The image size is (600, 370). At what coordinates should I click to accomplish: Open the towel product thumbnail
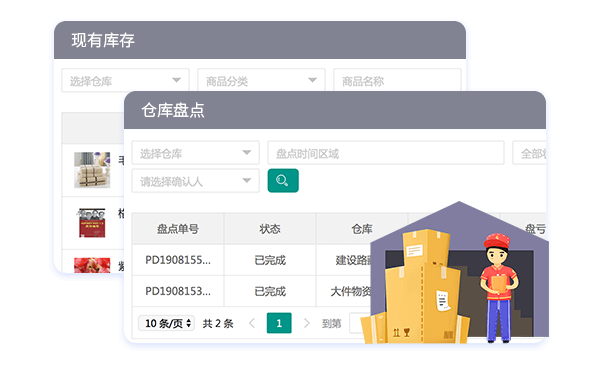(92, 170)
